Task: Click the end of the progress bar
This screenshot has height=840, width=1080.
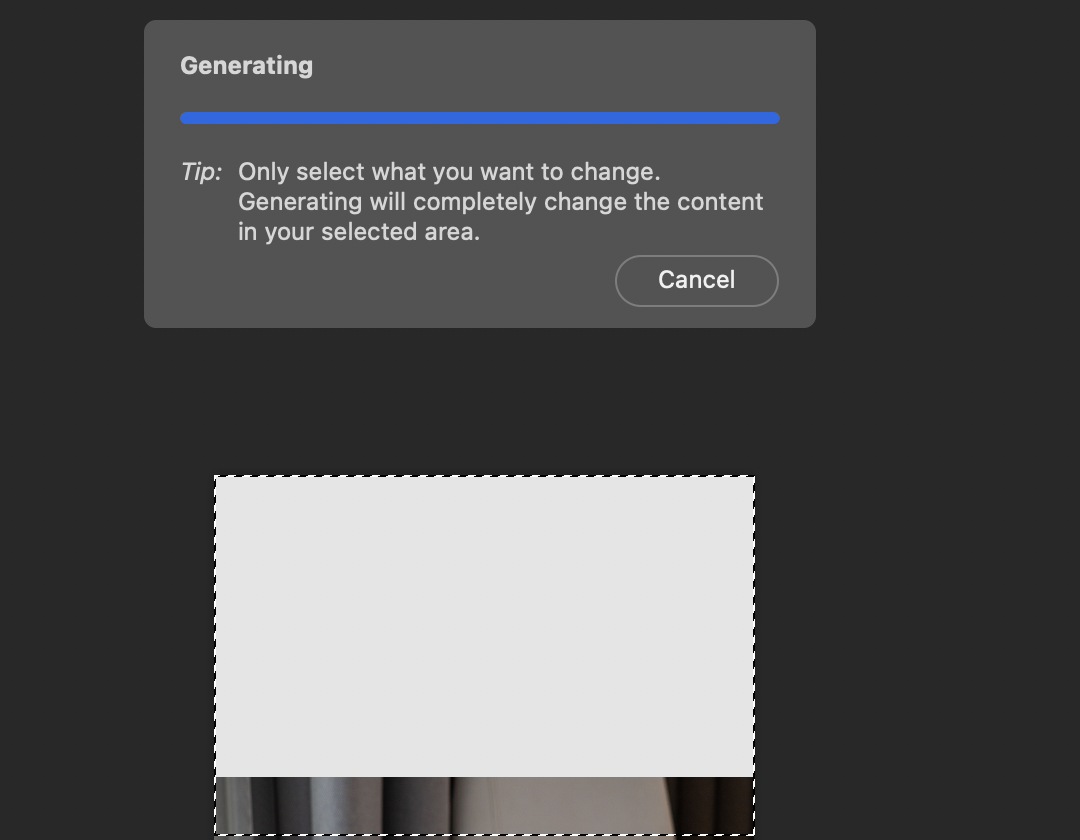Action: [x=775, y=117]
